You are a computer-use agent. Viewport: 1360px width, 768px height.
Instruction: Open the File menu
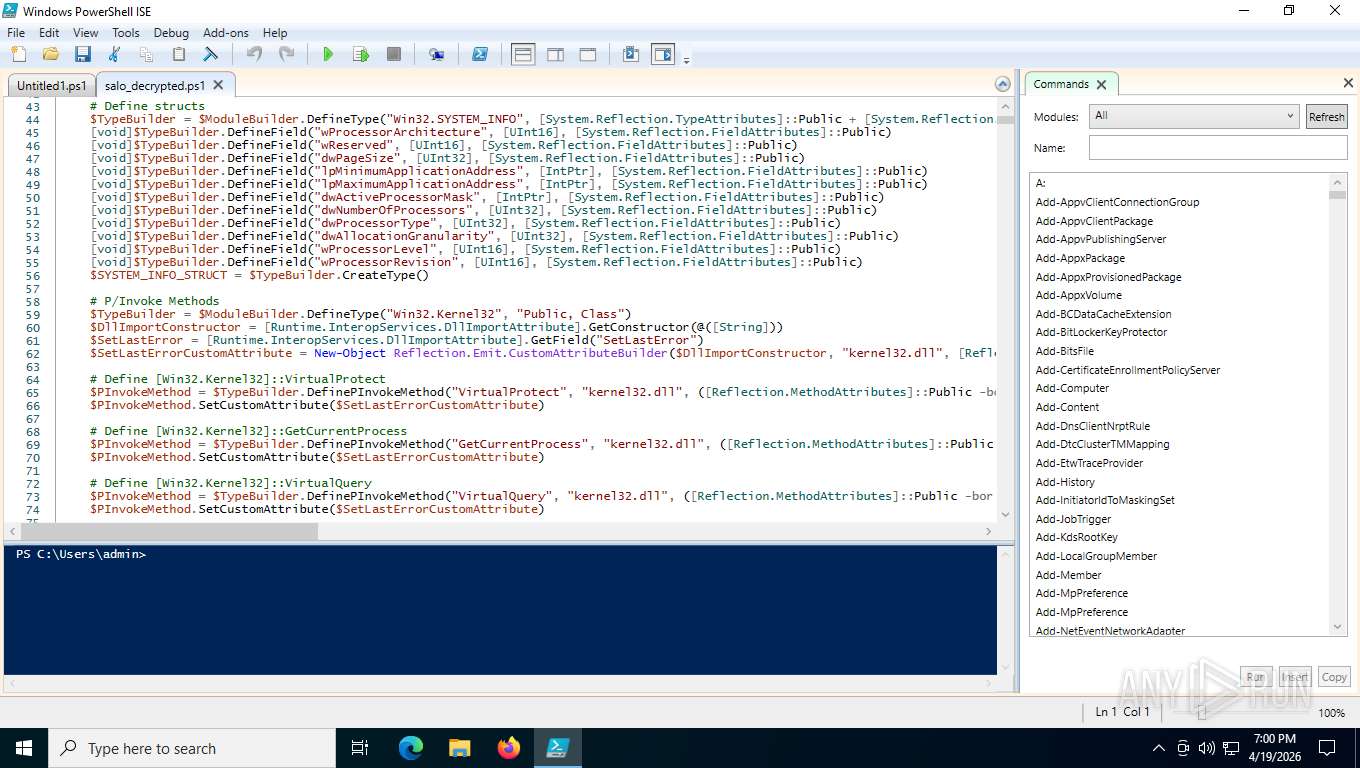click(16, 32)
